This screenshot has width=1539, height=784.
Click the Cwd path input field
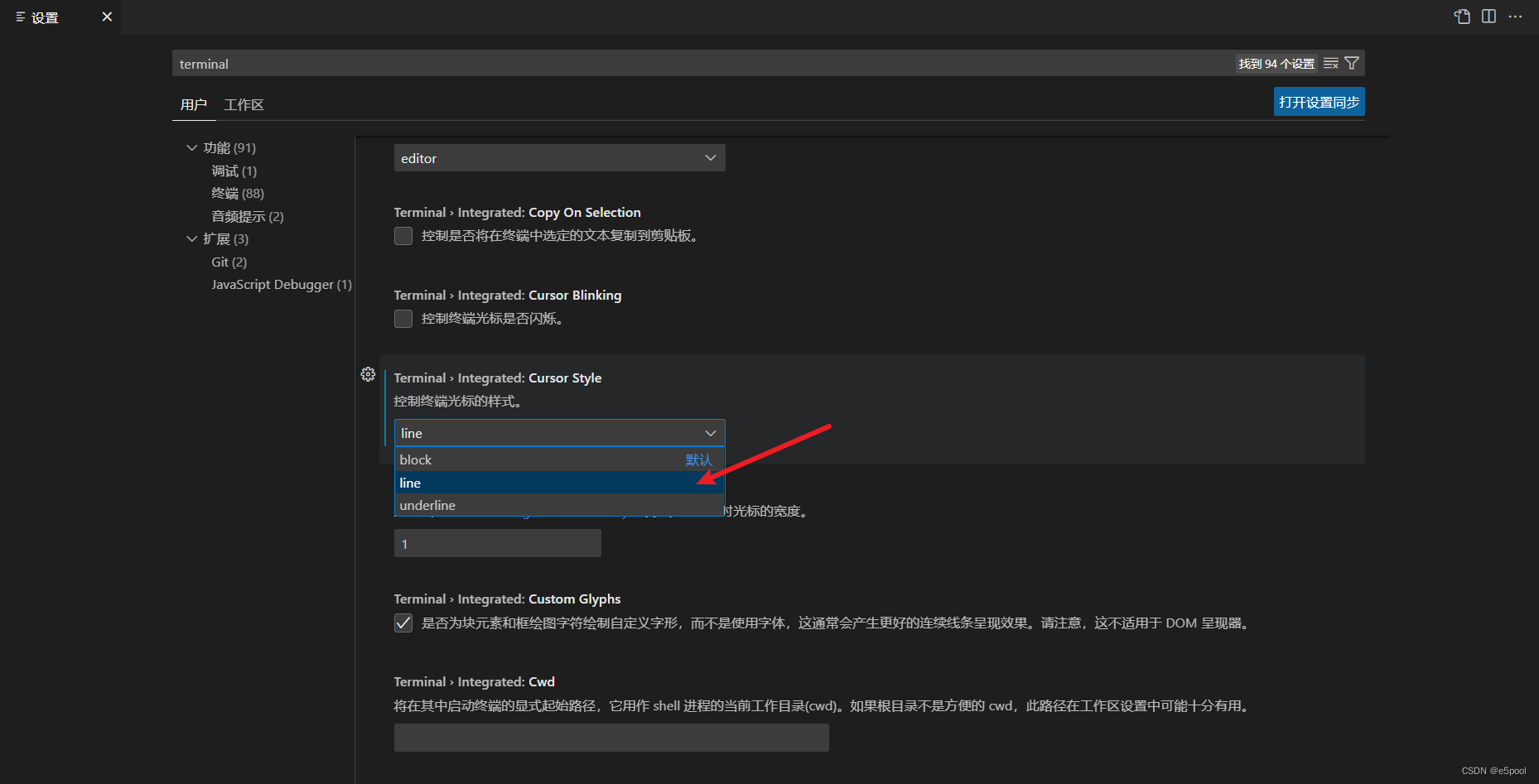tap(611, 738)
